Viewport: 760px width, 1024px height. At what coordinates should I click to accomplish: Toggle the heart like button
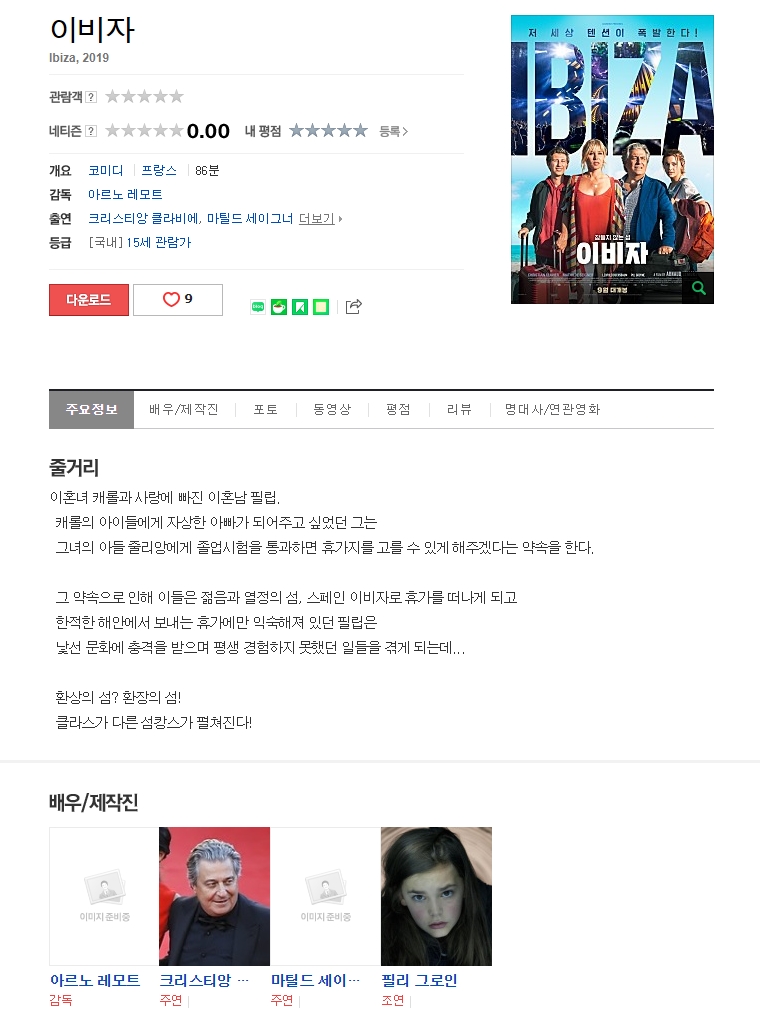click(x=178, y=300)
